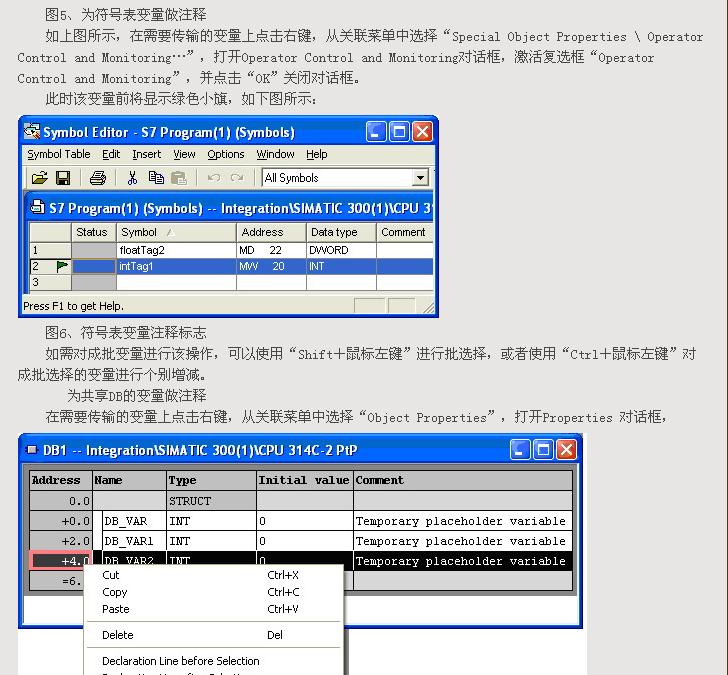Open the Window menu
Viewport: 728px width, 675px height.
coord(275,154)
